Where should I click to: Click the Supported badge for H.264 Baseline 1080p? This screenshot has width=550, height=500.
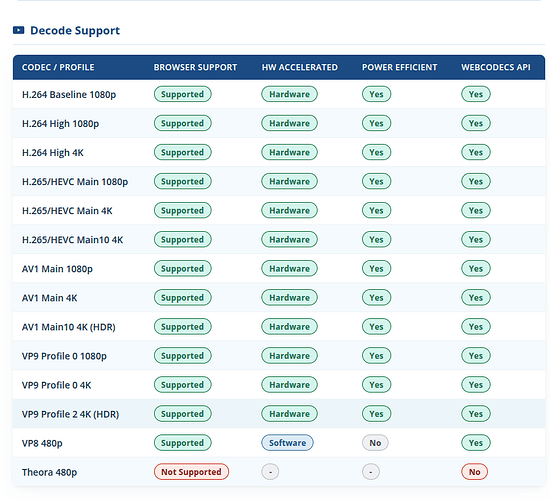tap(182, 94)
